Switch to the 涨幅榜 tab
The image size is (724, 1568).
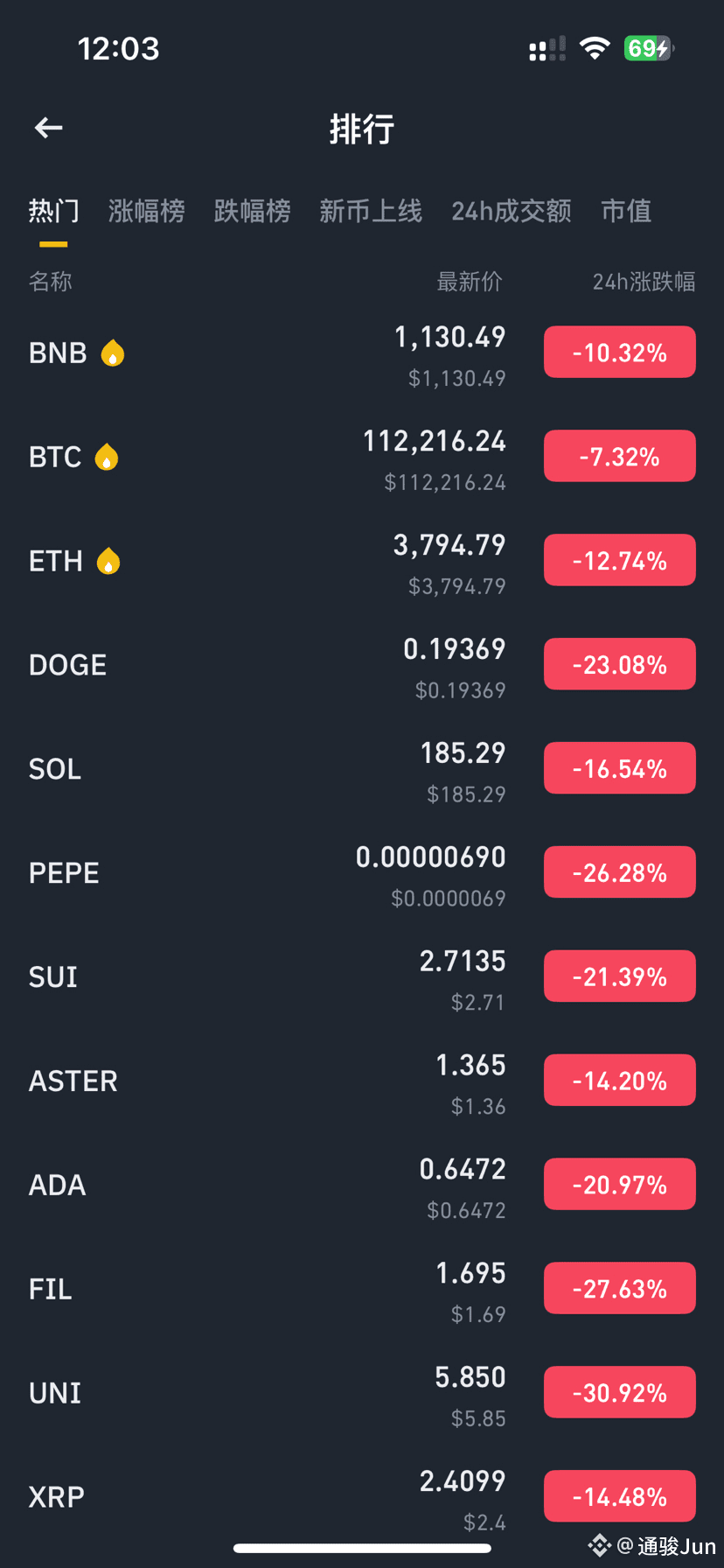(146, 211)
